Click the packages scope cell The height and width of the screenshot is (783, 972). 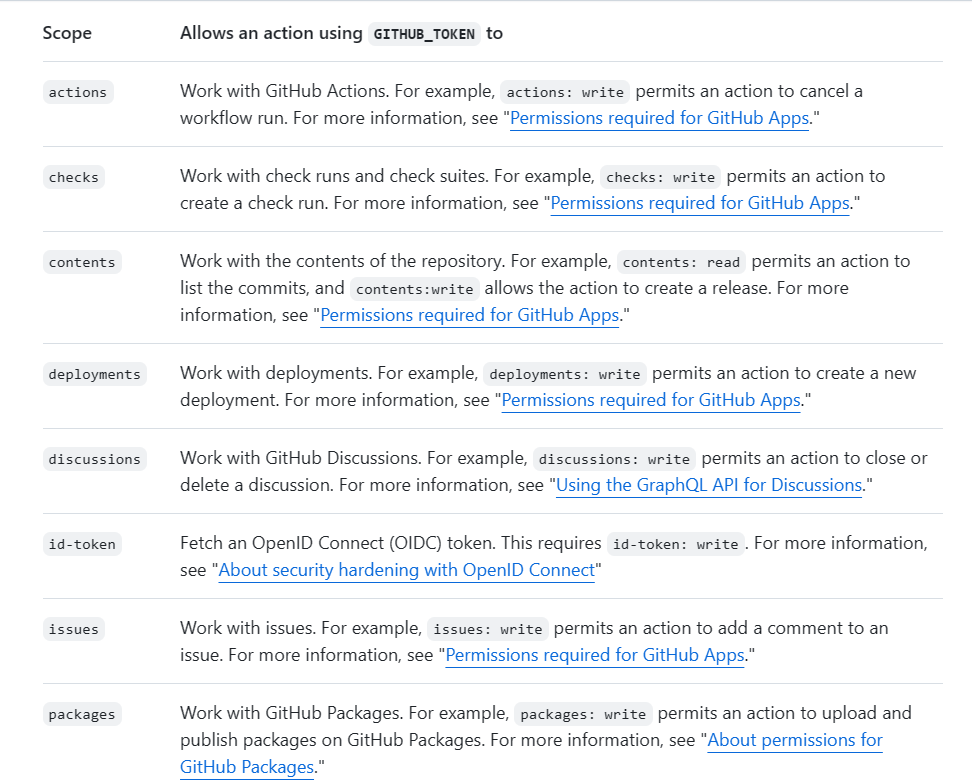pyautogui.click(x=82, y=714)
